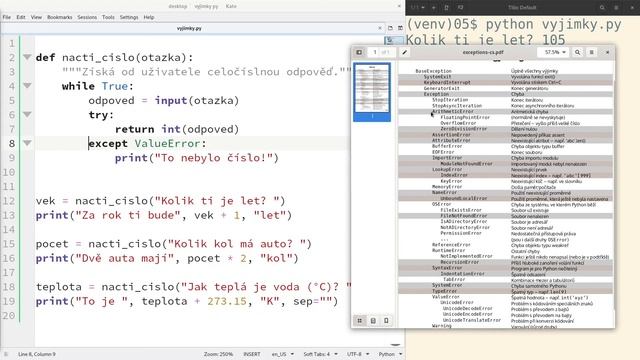640x360 pixels.
Task: Click 'python vyjimky.py' command in terminal
Action: tap(553, 24)
